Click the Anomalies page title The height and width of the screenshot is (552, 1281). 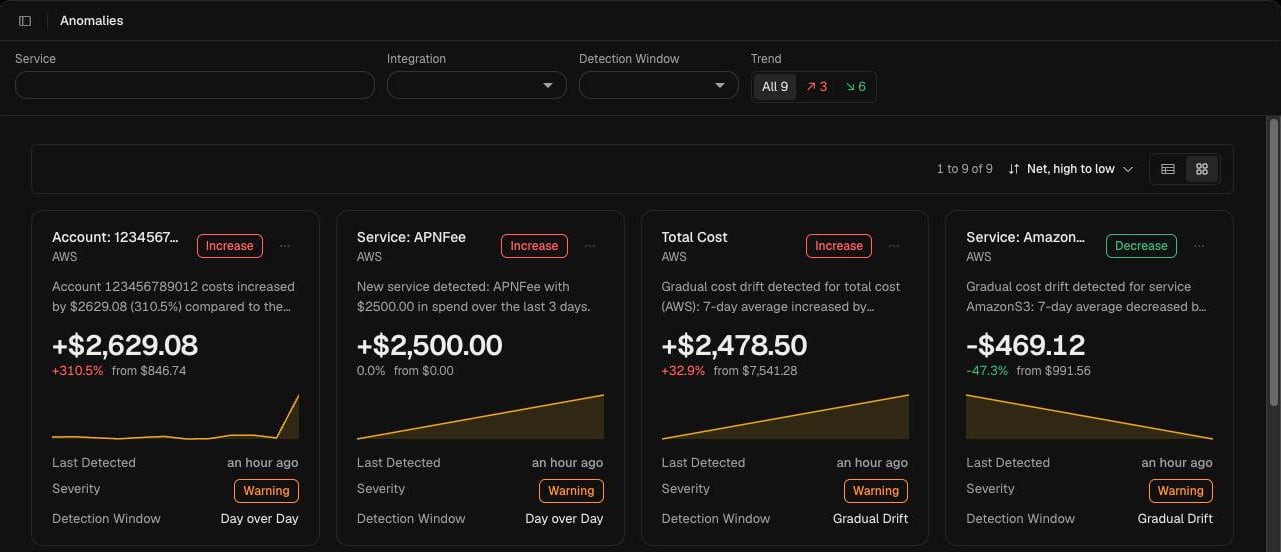[x=92, y=21]
